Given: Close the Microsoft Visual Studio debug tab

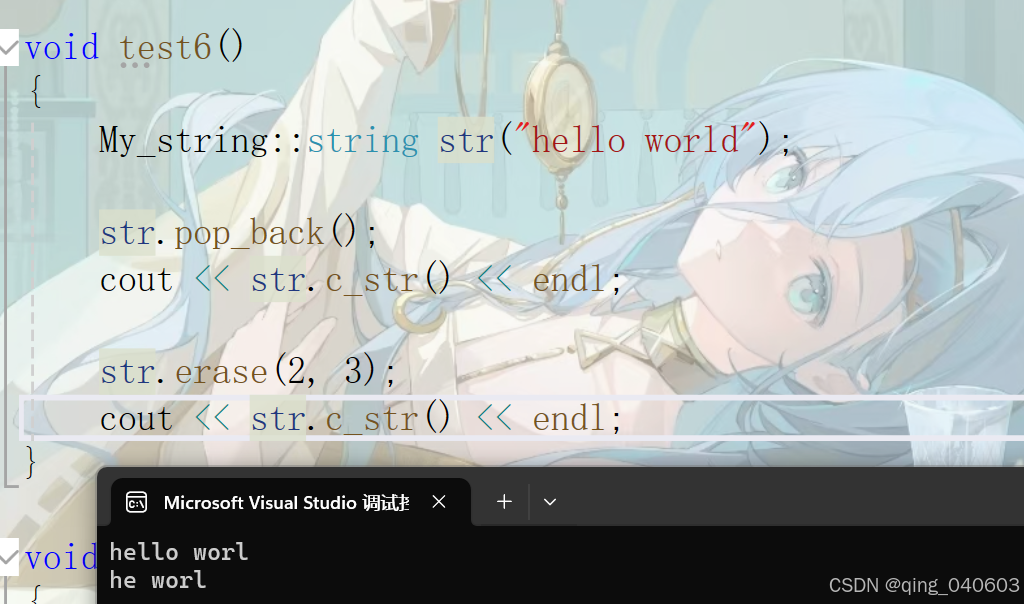Looking at the screenshot, I should click(439, 501).
